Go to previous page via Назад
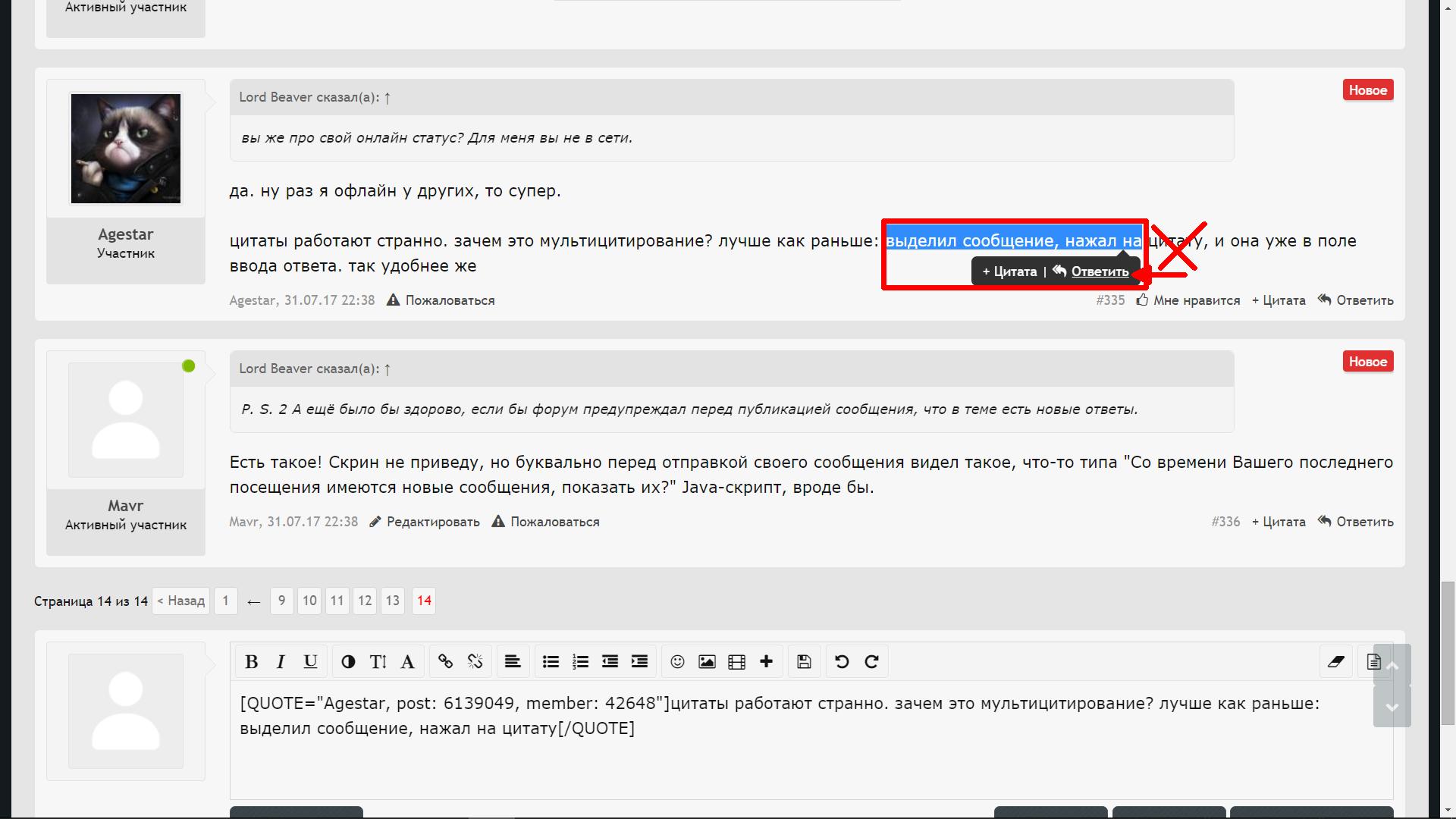 (181, 601)
